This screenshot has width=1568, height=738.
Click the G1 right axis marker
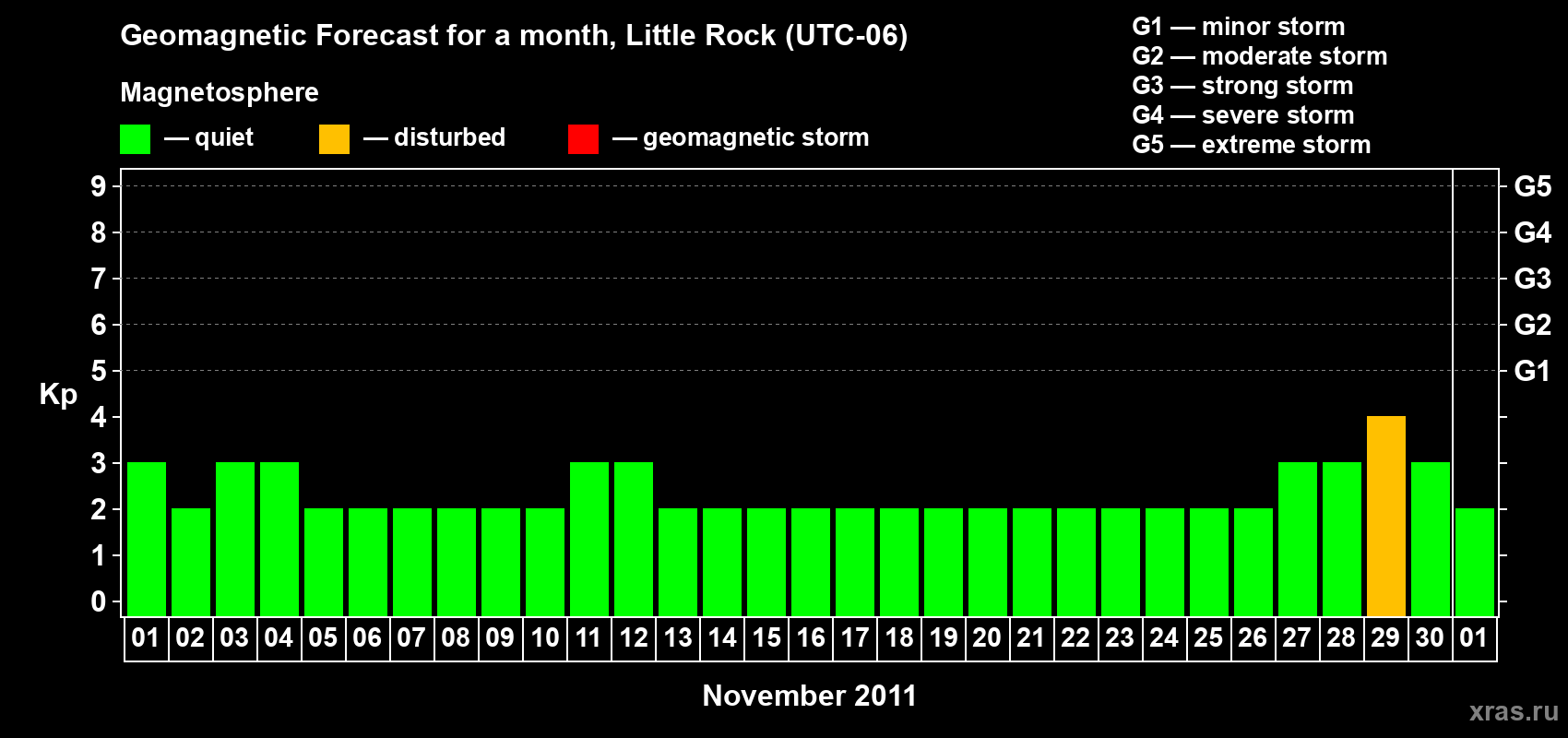click(x=1533, y=371)
